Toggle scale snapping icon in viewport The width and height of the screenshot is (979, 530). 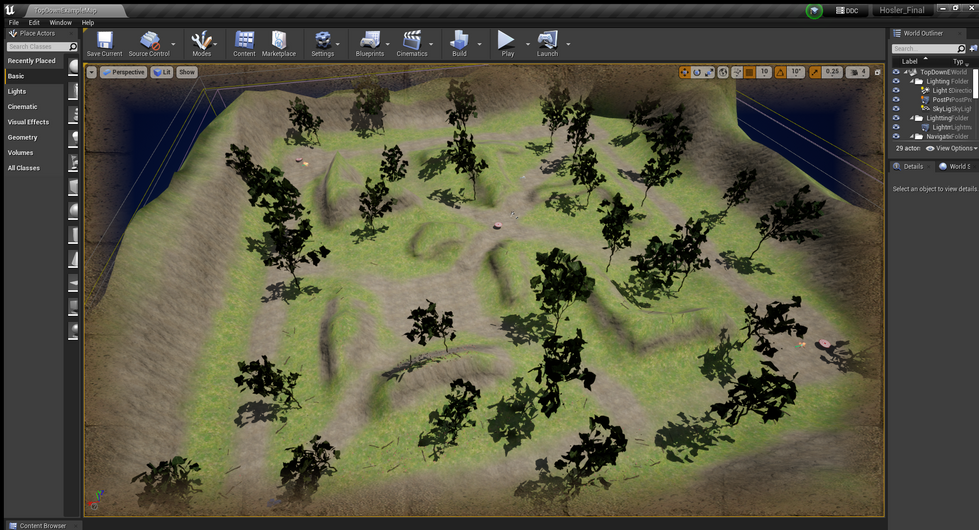pyautogui.click(x=815, y=72)
